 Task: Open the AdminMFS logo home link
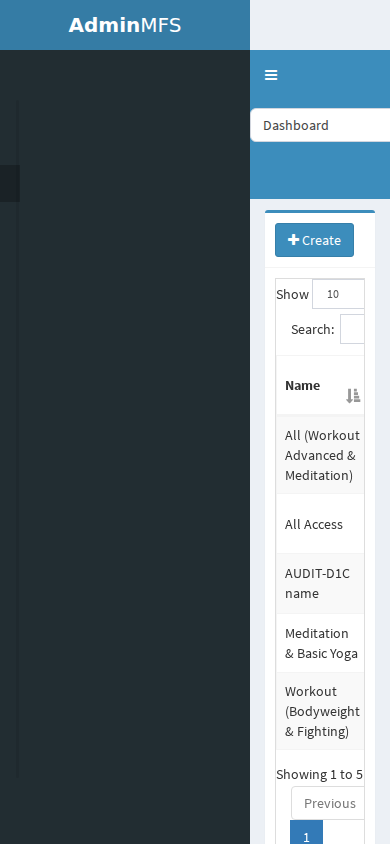point(125,25)
